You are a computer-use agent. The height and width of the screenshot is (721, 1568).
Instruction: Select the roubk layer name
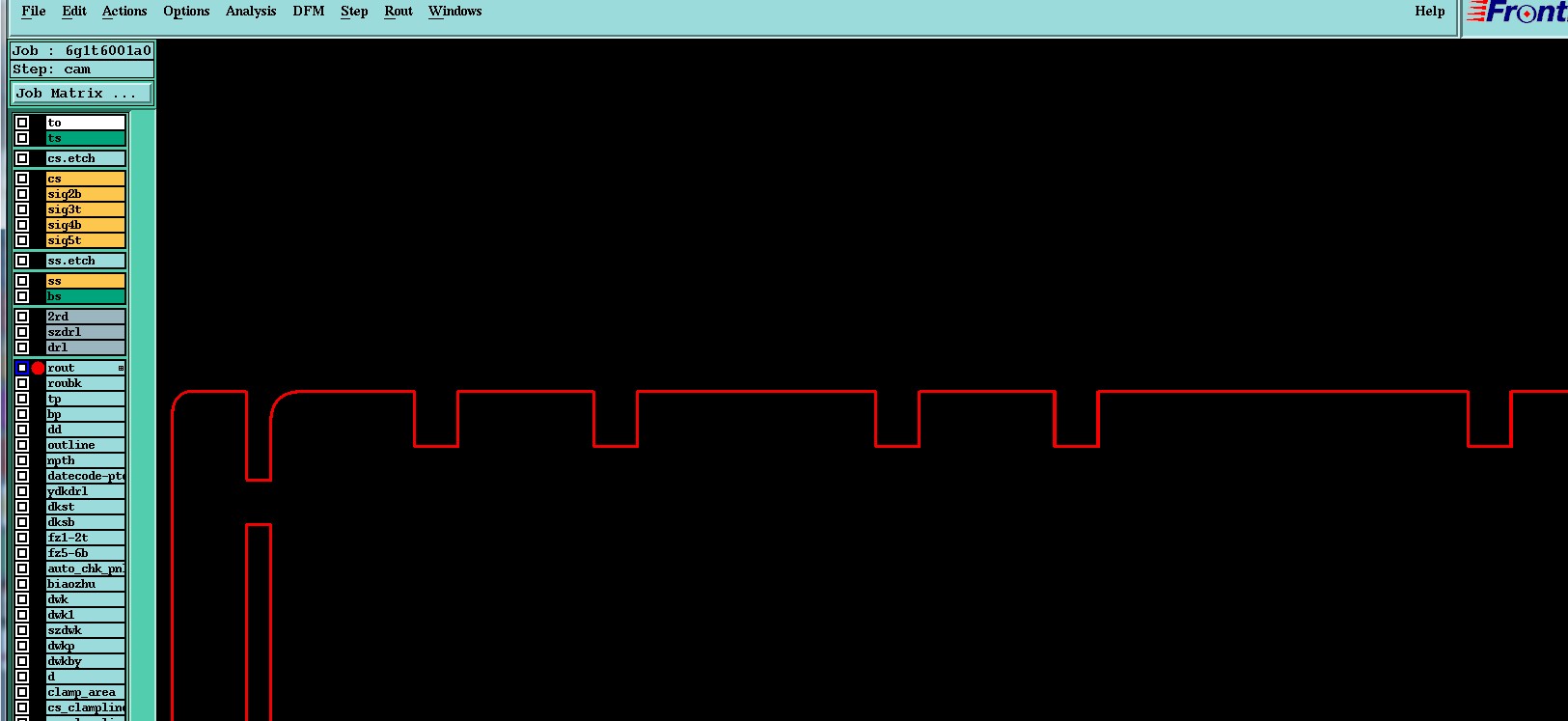click(86, 383)
